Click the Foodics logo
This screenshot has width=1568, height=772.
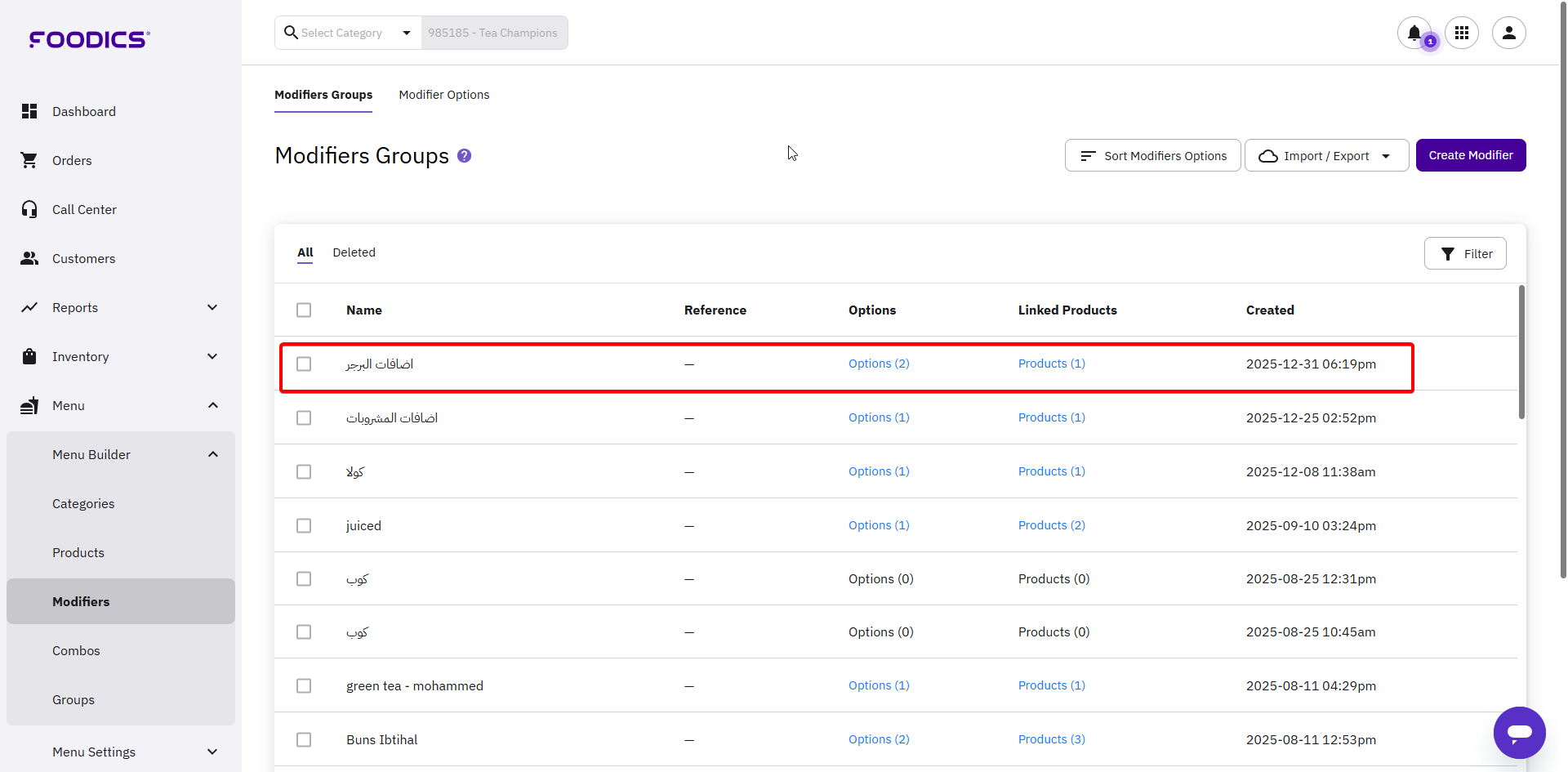click(x=90, y=39)
